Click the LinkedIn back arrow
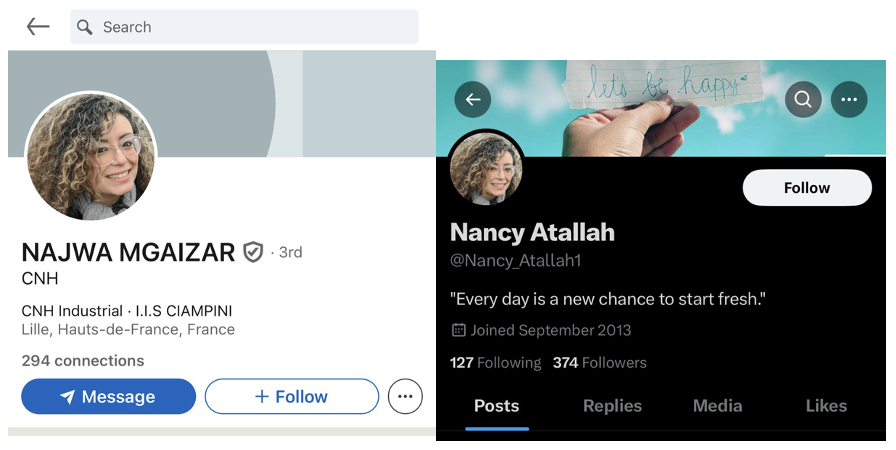The height and width of the screenshot is (450, 896). (x=38, y=27)
